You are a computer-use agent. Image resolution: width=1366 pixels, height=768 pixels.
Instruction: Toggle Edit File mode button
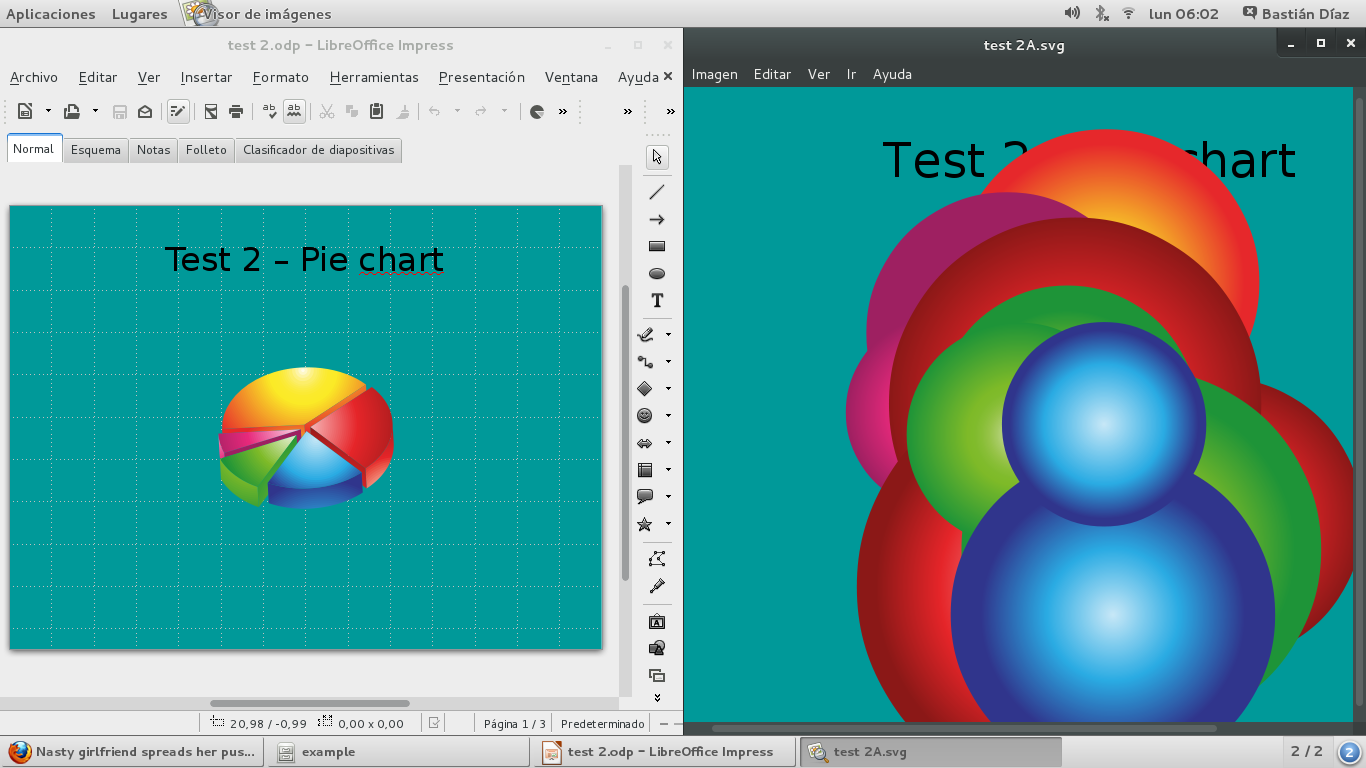[x=177, y=111]
